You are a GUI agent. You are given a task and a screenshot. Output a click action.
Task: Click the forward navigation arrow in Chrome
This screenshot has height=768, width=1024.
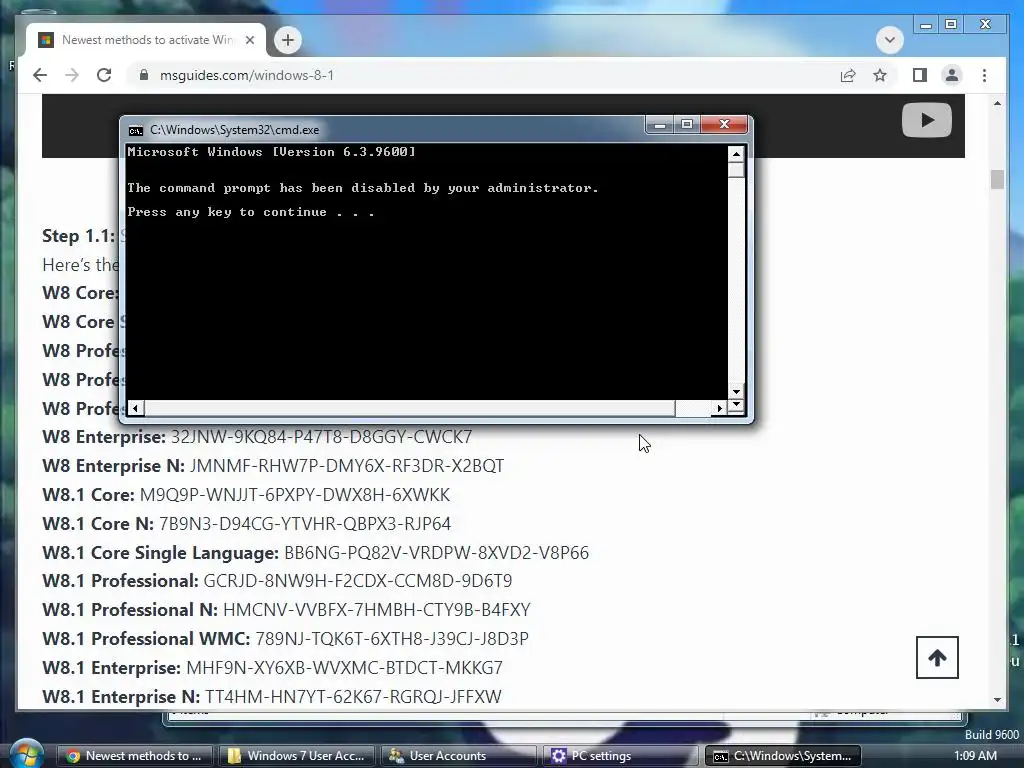coord(72,75)
